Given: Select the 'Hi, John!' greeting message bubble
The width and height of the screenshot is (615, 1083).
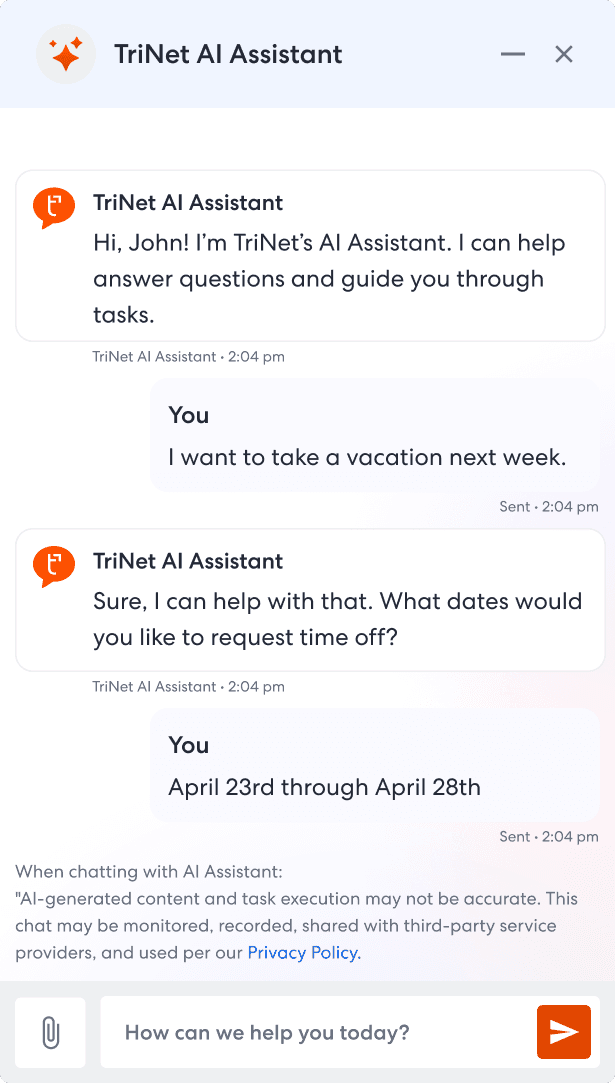Looking at the screenshot, I should [x=310, y=256].
